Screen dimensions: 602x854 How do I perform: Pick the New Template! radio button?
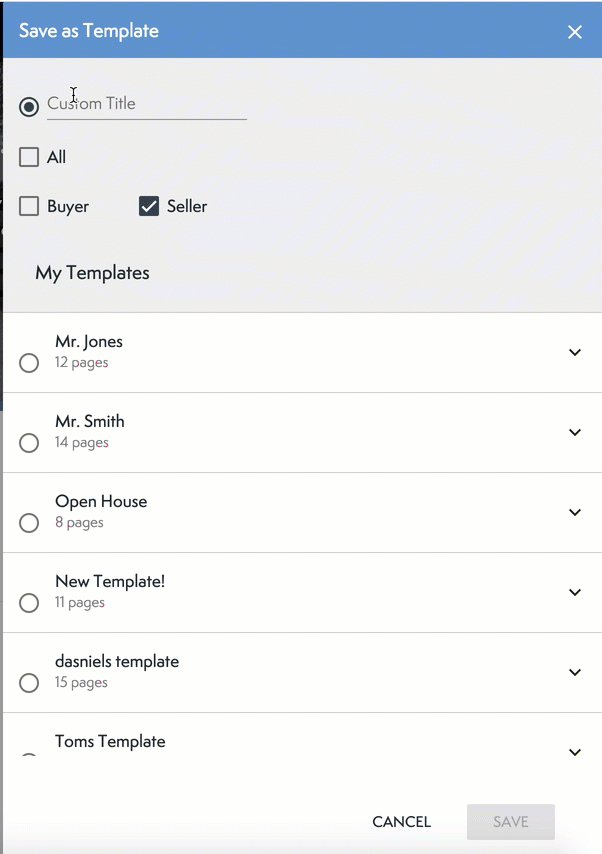click(29, 603)
